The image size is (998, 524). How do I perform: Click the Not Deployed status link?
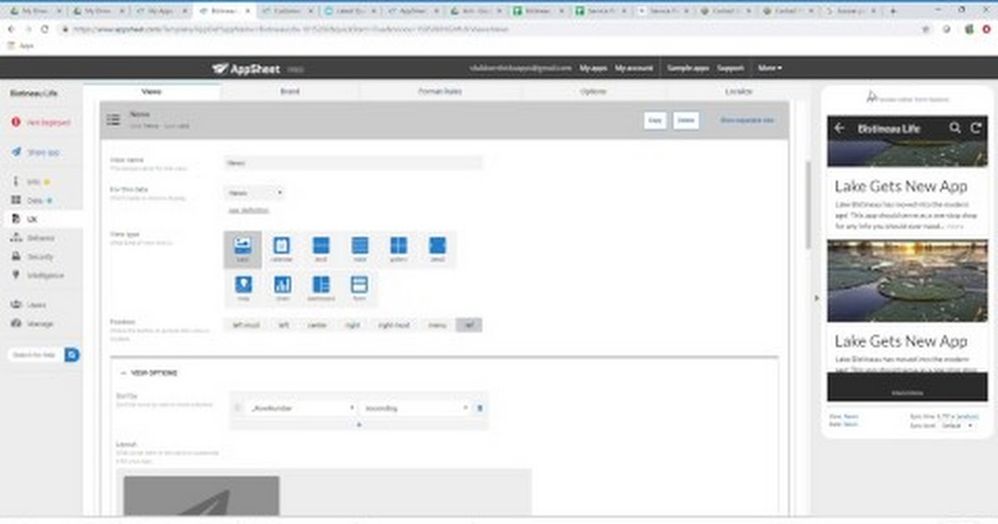48,122
